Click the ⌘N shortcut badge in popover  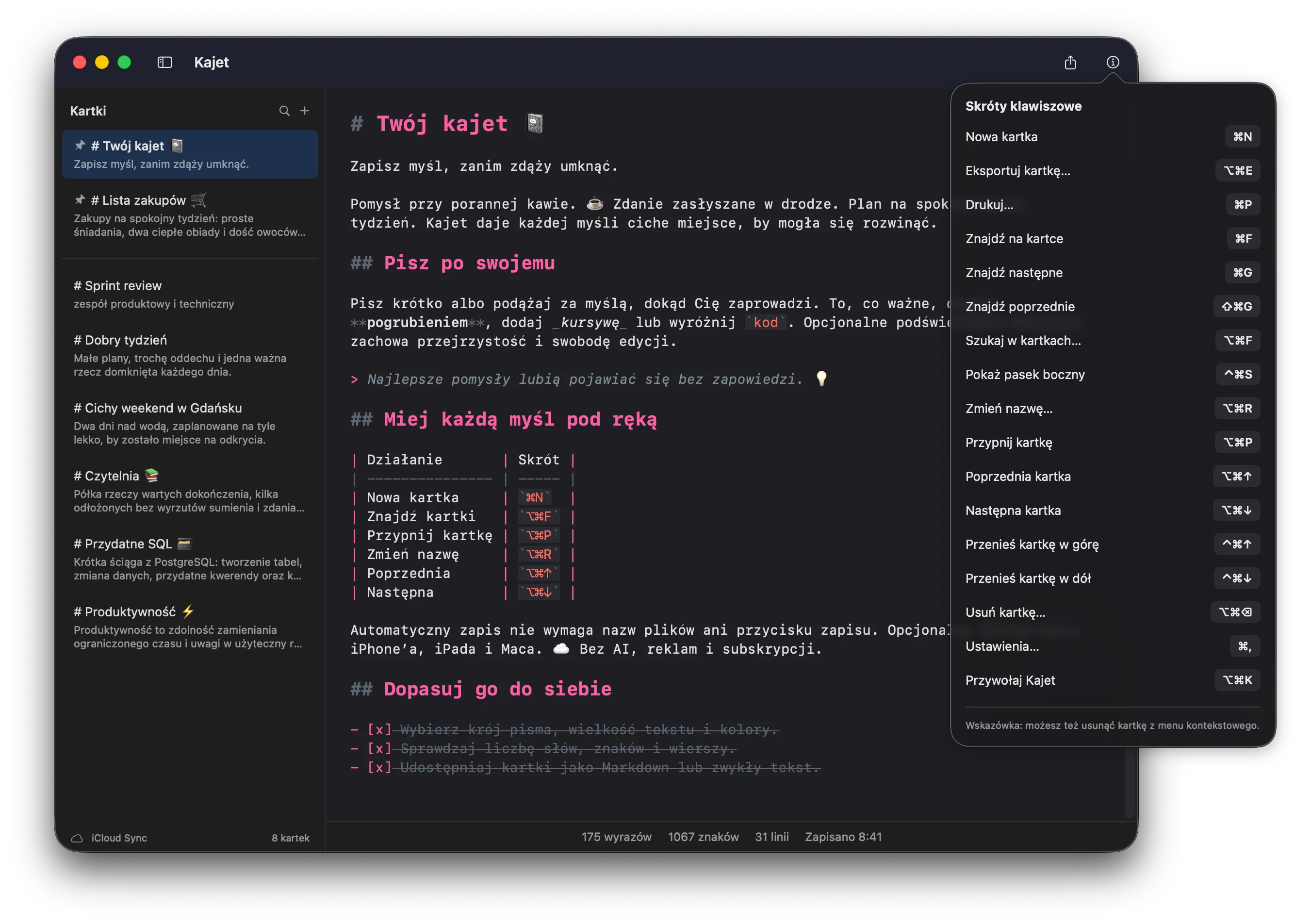[x=1242, y=136]
